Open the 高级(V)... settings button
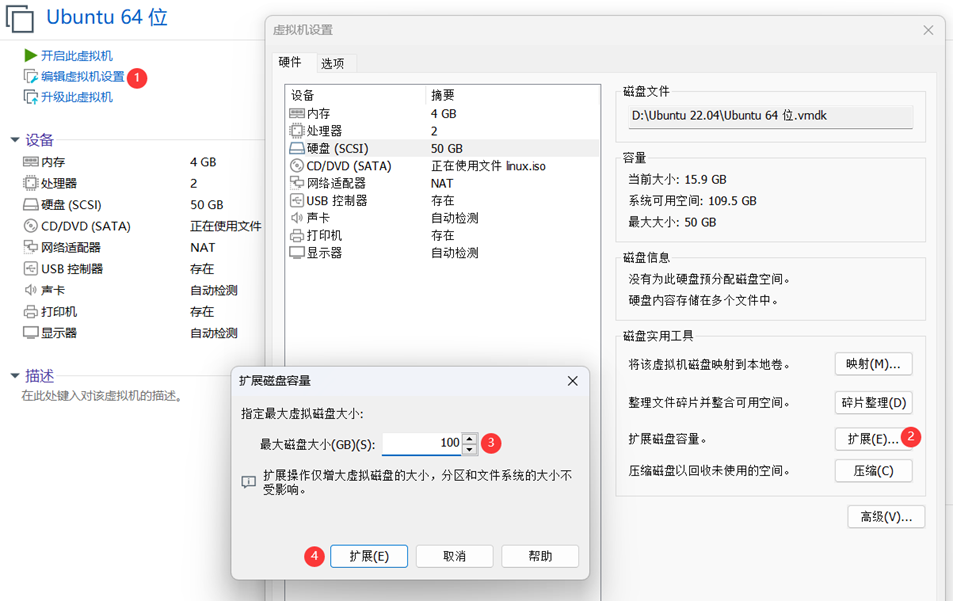Viewport: 953px width, 601px height. (886, 517)
